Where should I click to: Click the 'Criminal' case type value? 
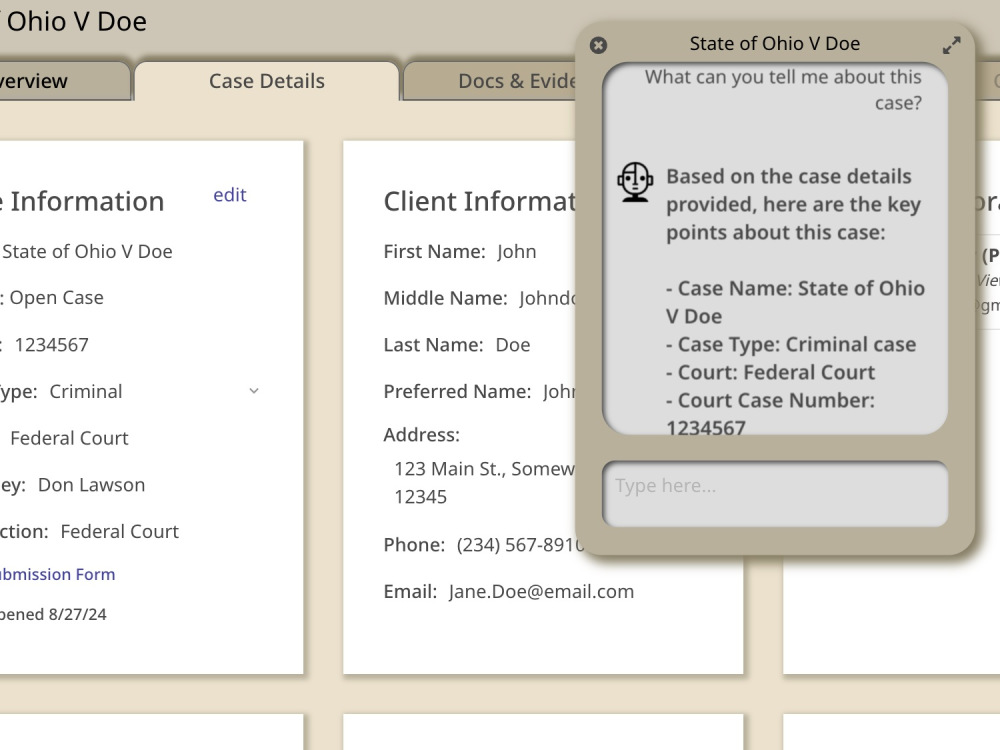point(86,392)
